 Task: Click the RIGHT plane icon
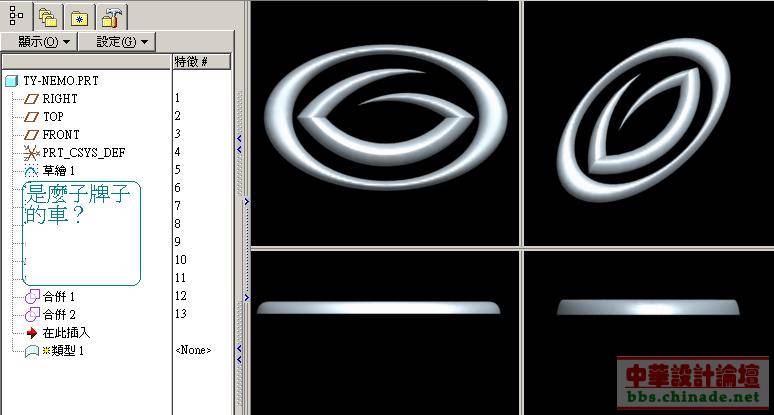(31, 99)
